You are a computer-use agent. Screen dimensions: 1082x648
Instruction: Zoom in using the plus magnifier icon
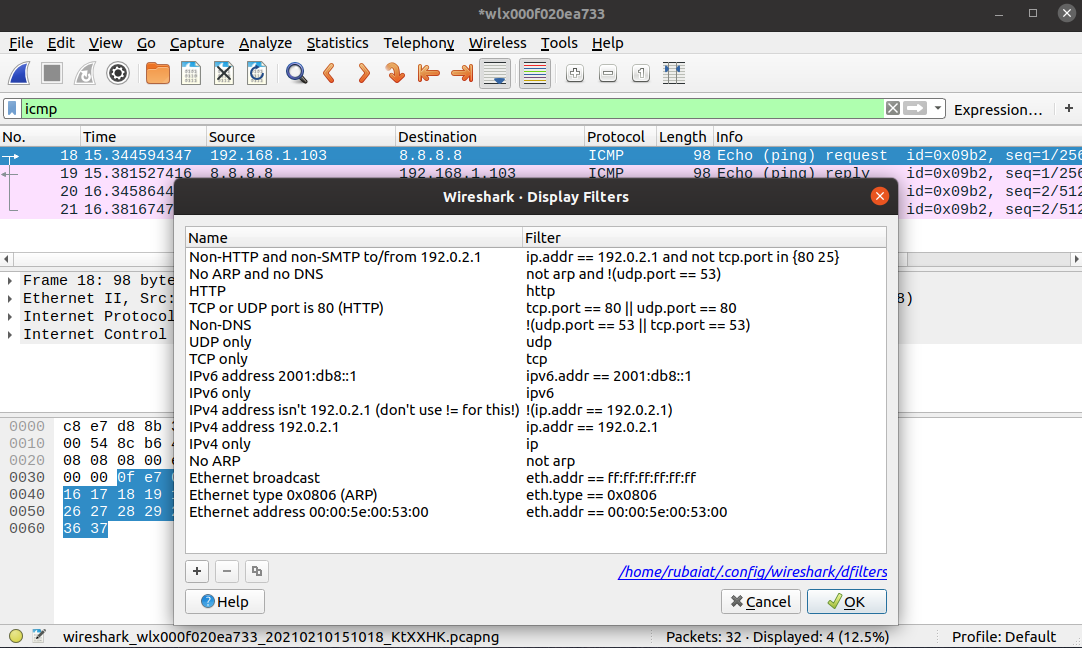click(574, 73)
